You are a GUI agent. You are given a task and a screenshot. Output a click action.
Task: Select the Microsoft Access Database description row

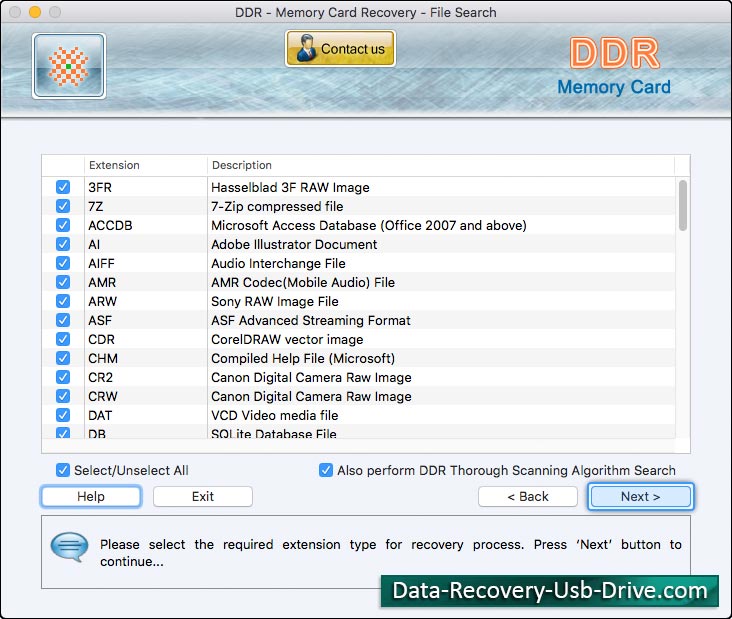(x=369, y=225)
